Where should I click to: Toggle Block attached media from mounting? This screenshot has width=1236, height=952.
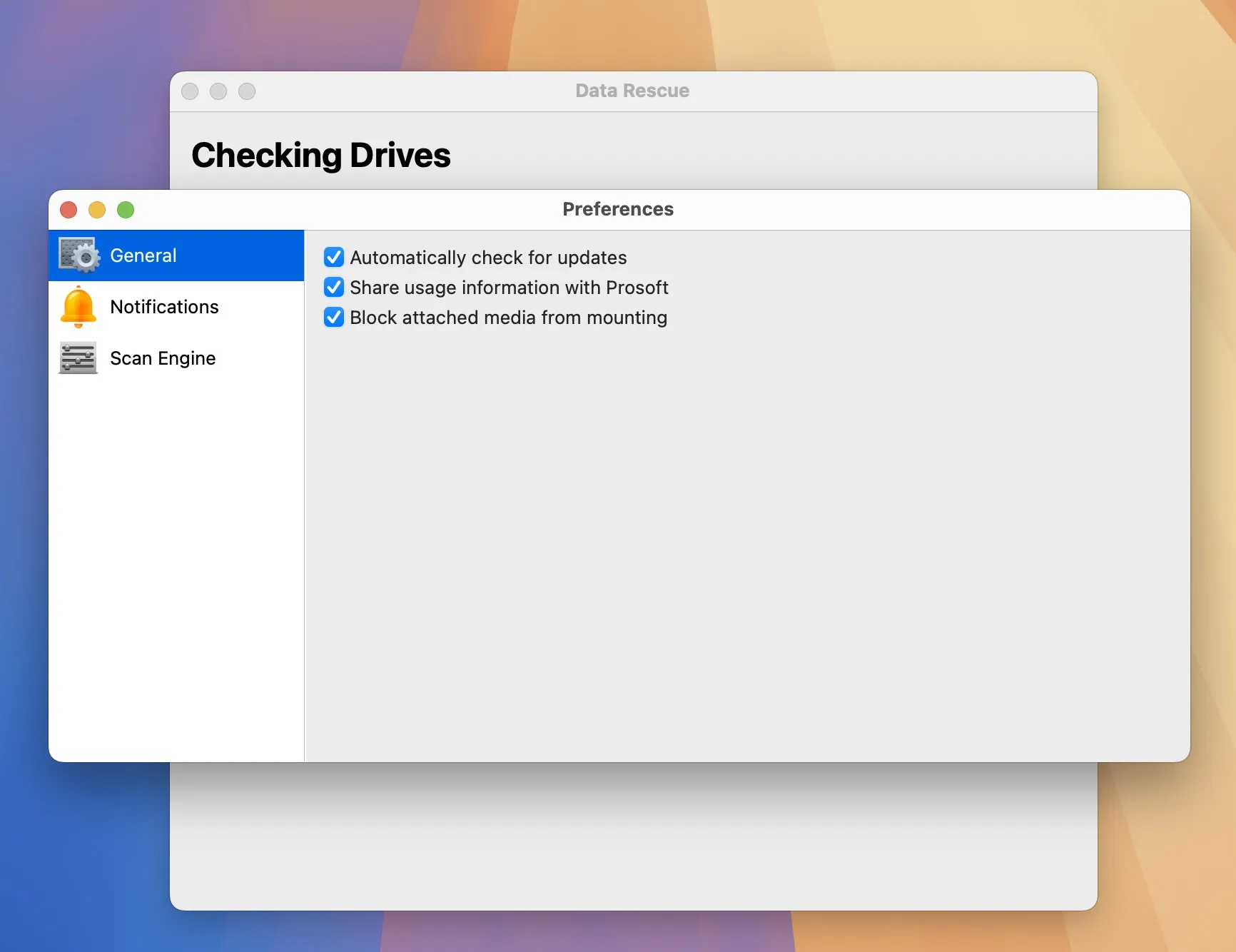point(334,317)
